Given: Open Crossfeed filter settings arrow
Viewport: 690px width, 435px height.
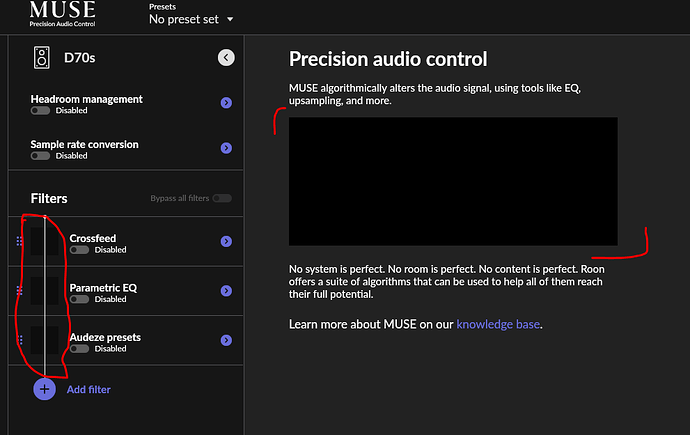Looking at the screenshot, I should point(226,241).
